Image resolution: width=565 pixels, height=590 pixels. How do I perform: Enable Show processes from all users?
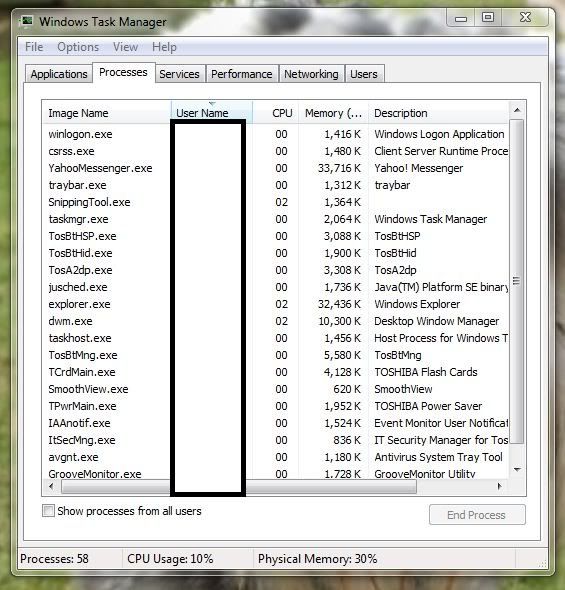click(x=48, y=511)
